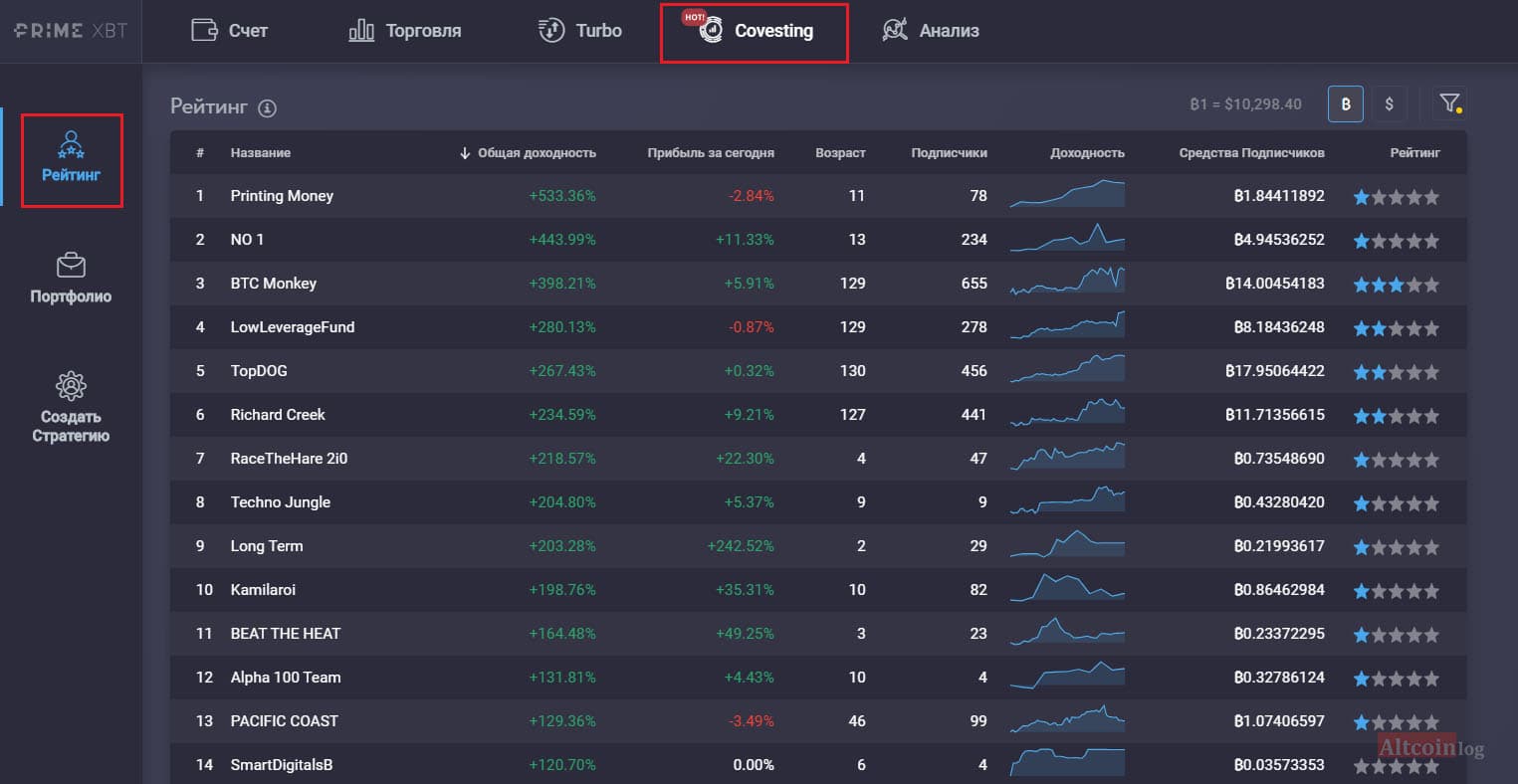Click RaceTheHare 2i0 strategy name
The width and height of the screenshot is (1518, 784).
click(x=289, y=459)
